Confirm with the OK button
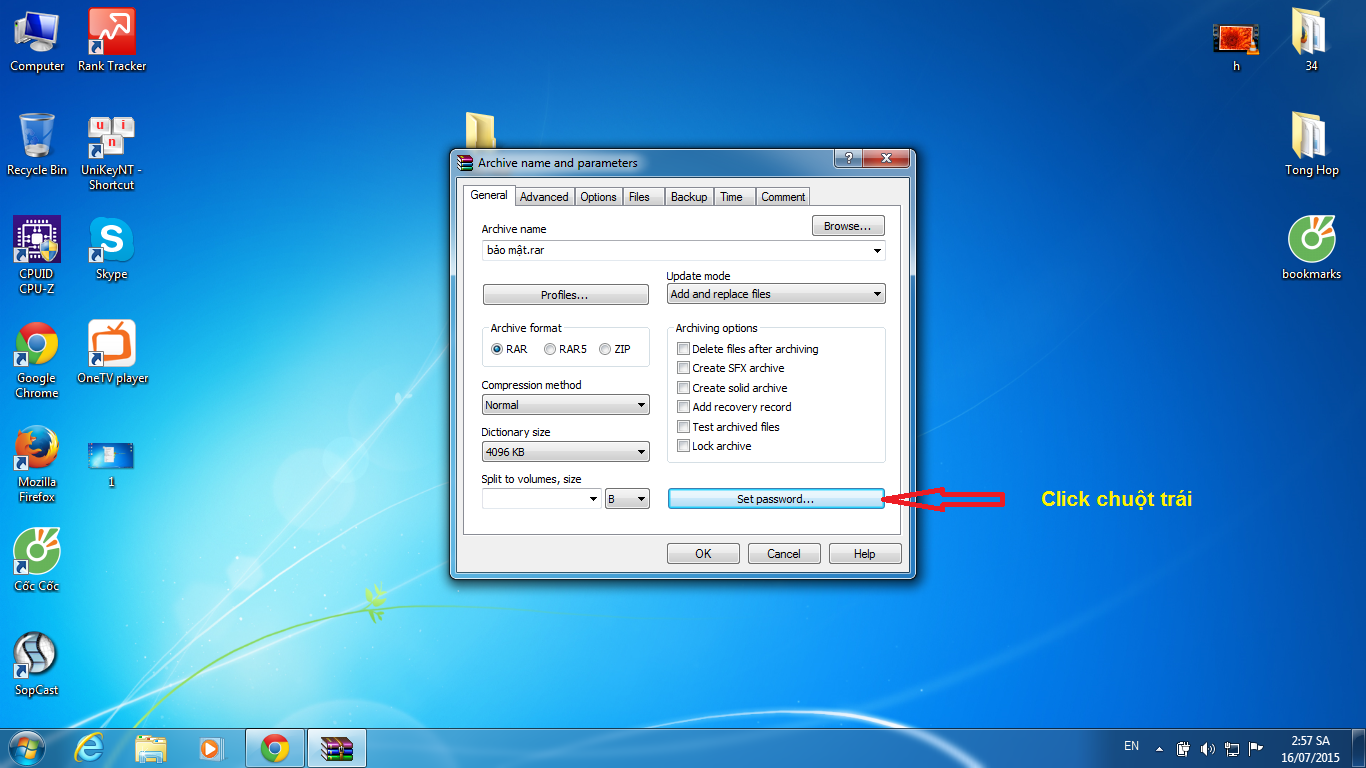1366x768 pixels. click(703, 553)
